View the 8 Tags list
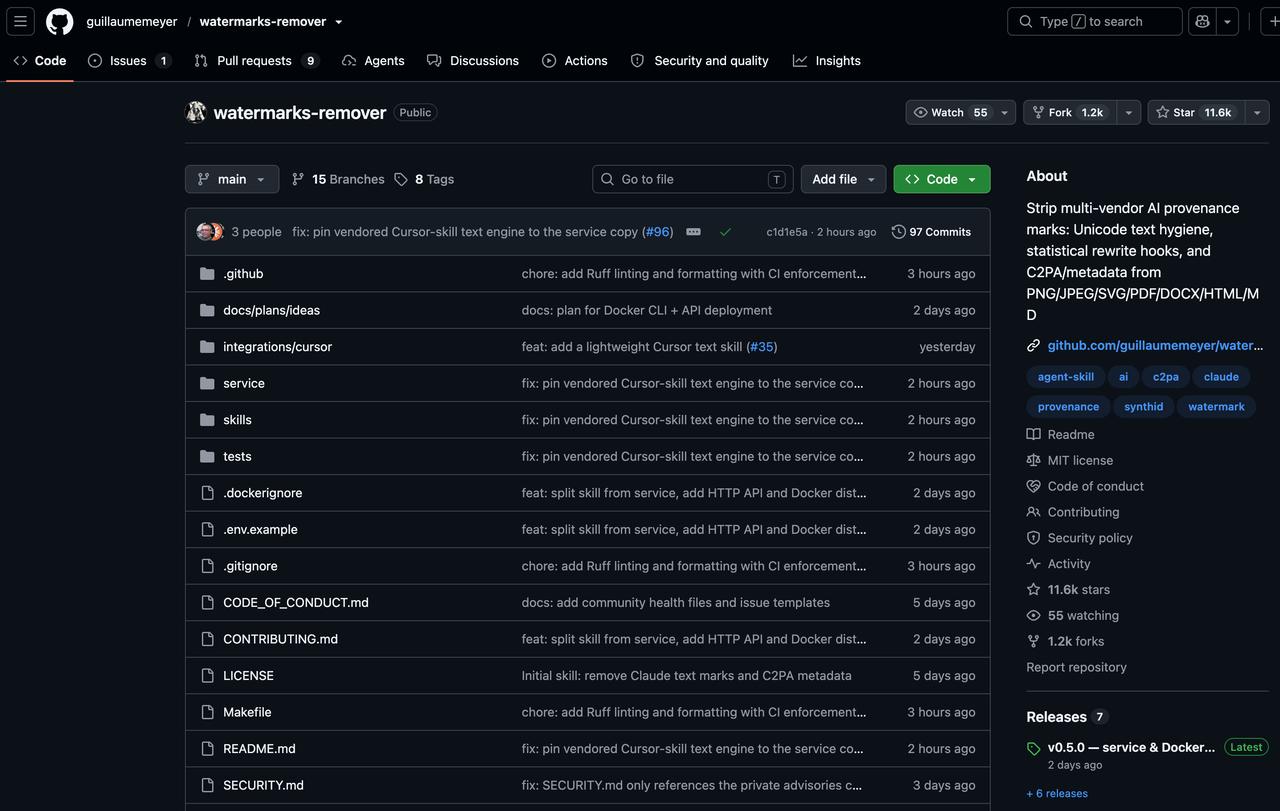1280x811 pixels. 424,179
